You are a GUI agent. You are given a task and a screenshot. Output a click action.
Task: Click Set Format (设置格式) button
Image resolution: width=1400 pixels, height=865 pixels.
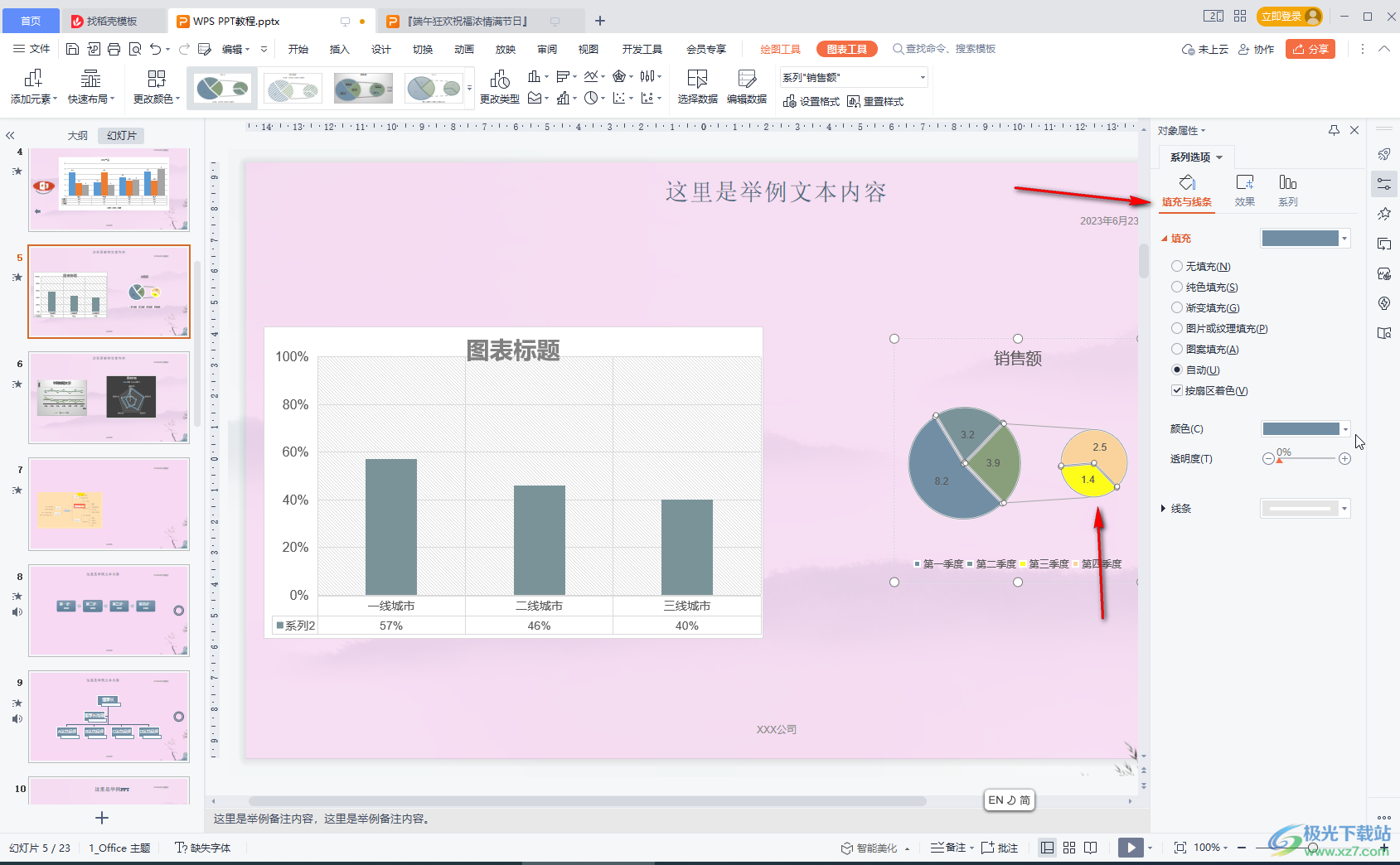(811, 101)
